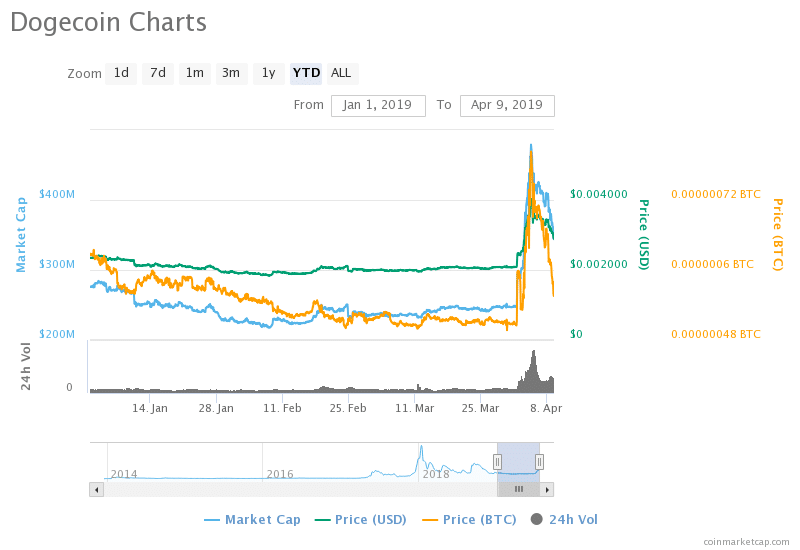800x550 pixels.
Task: Click the 2016 marker in the navigator
Action: pyautogui.click(x=280, y=474)
